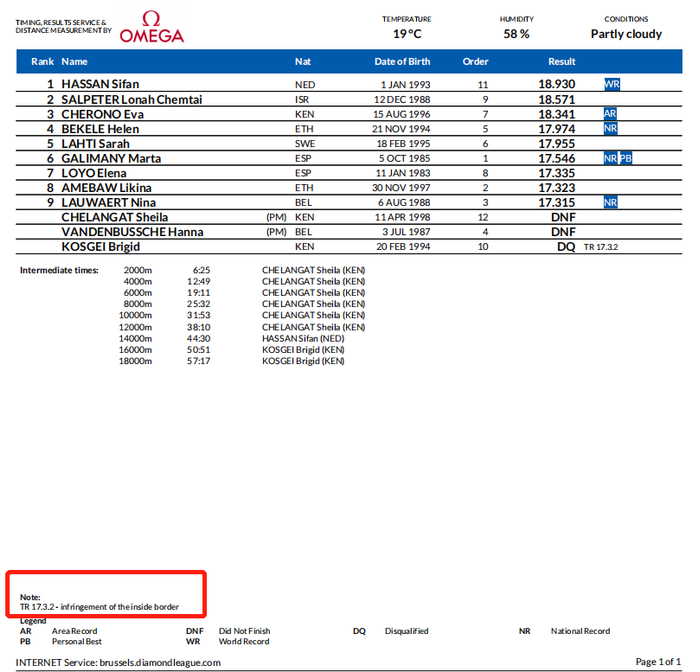Select the name CHERONO Eva
Image resolution: width=700 pixels, height=672 pixels.
(x=102, y=114)
